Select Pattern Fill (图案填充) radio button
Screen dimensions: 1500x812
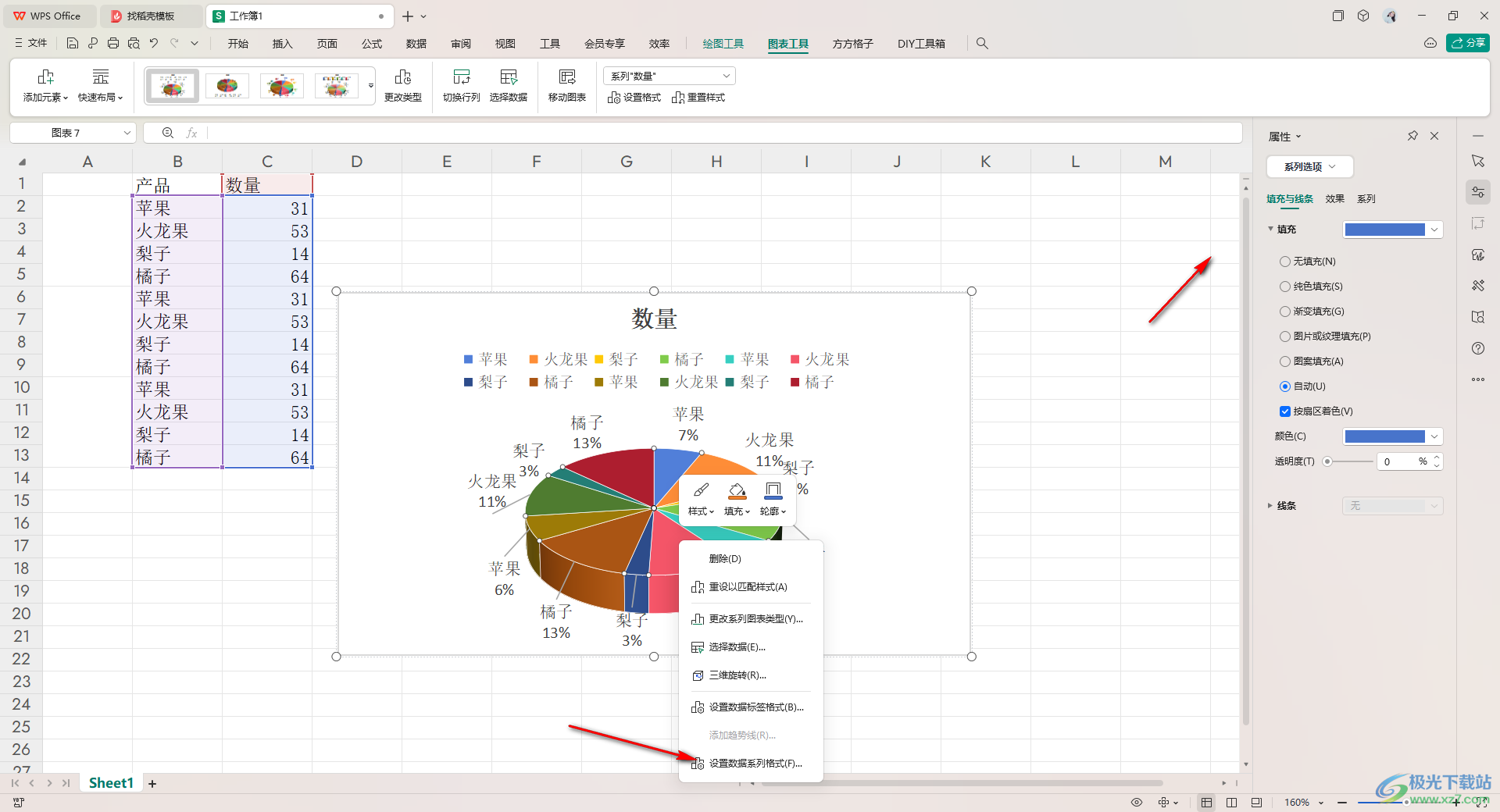pos(1284,361)
